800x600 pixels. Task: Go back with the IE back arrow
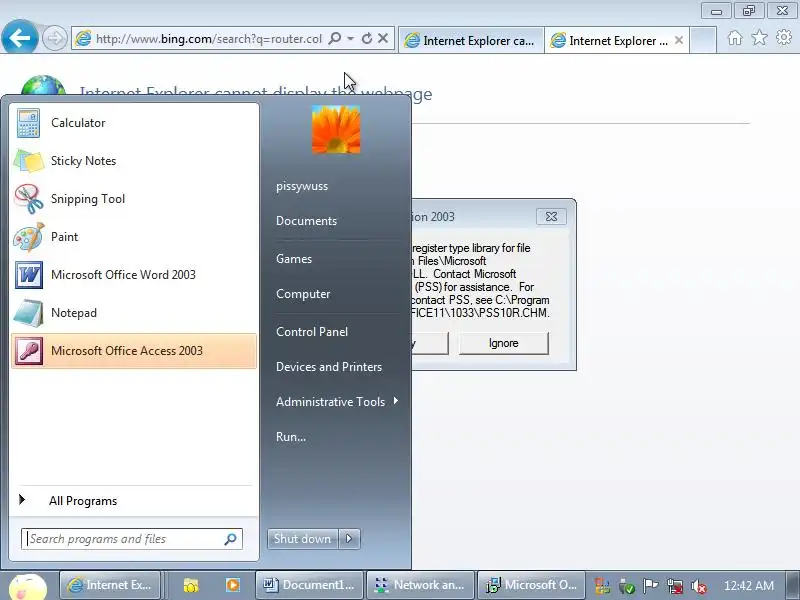tap(19, 38)
